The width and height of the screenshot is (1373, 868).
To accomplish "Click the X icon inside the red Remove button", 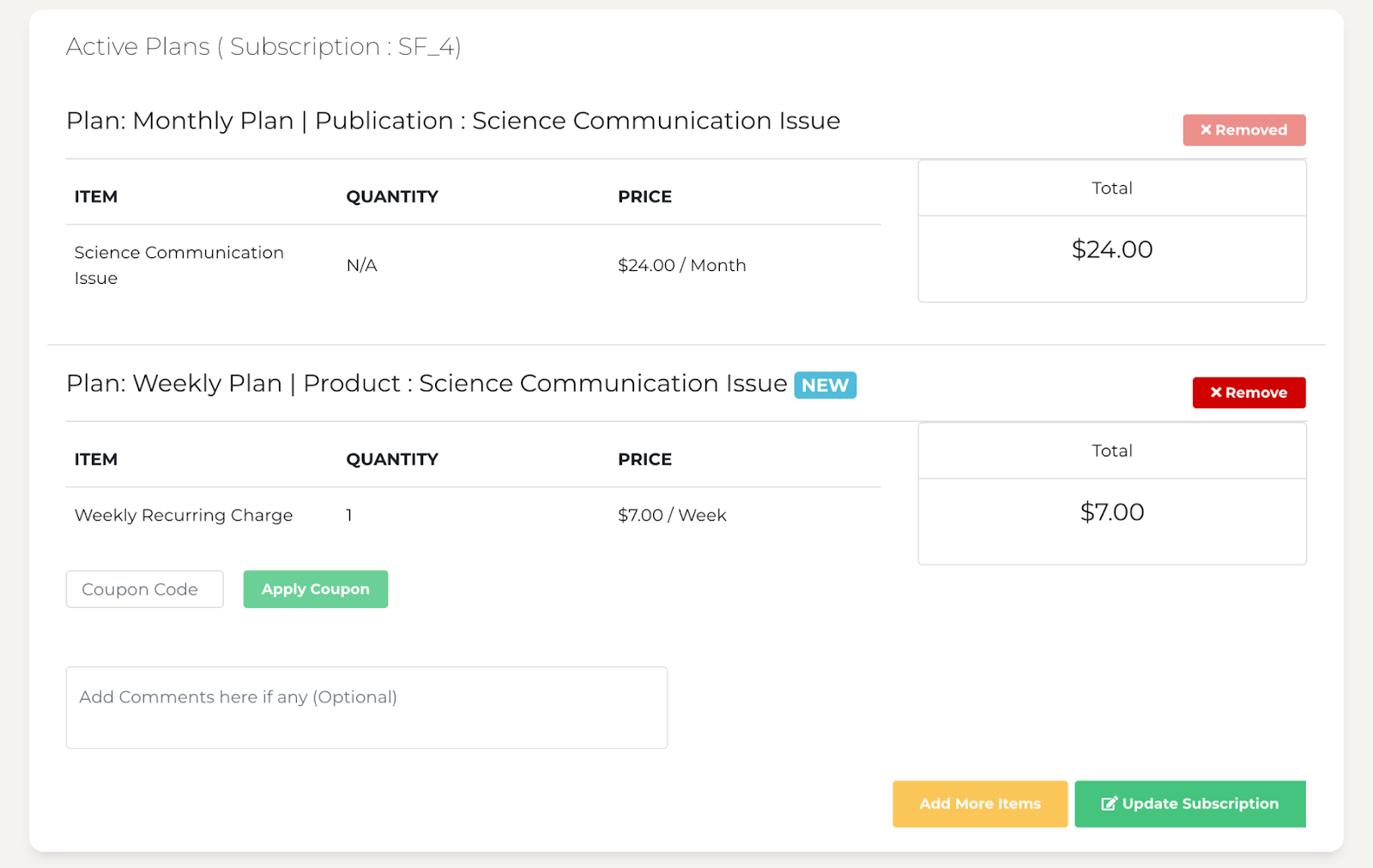I will [1216, 392].
